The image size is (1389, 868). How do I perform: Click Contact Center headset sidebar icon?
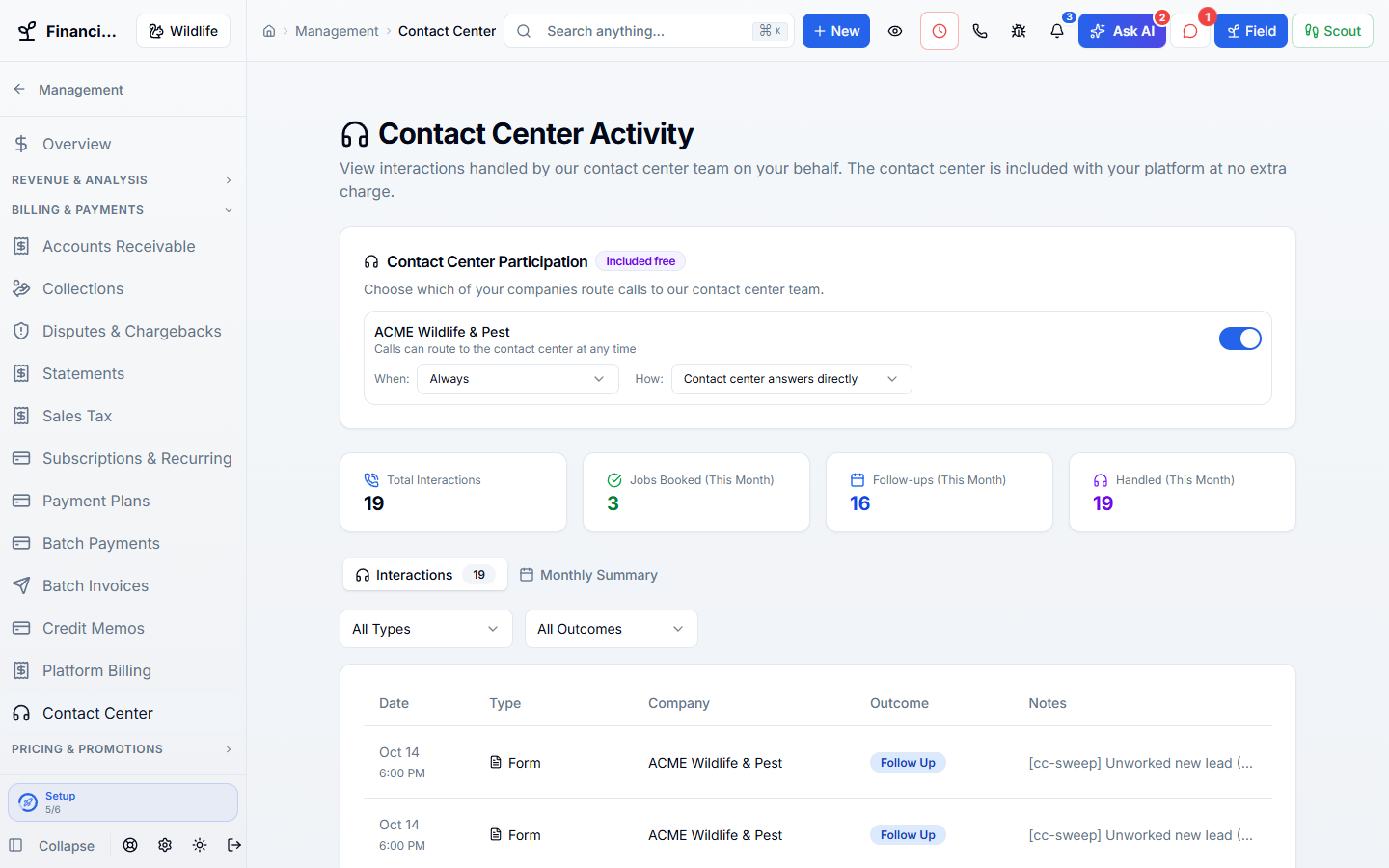(x=21, y=713)
